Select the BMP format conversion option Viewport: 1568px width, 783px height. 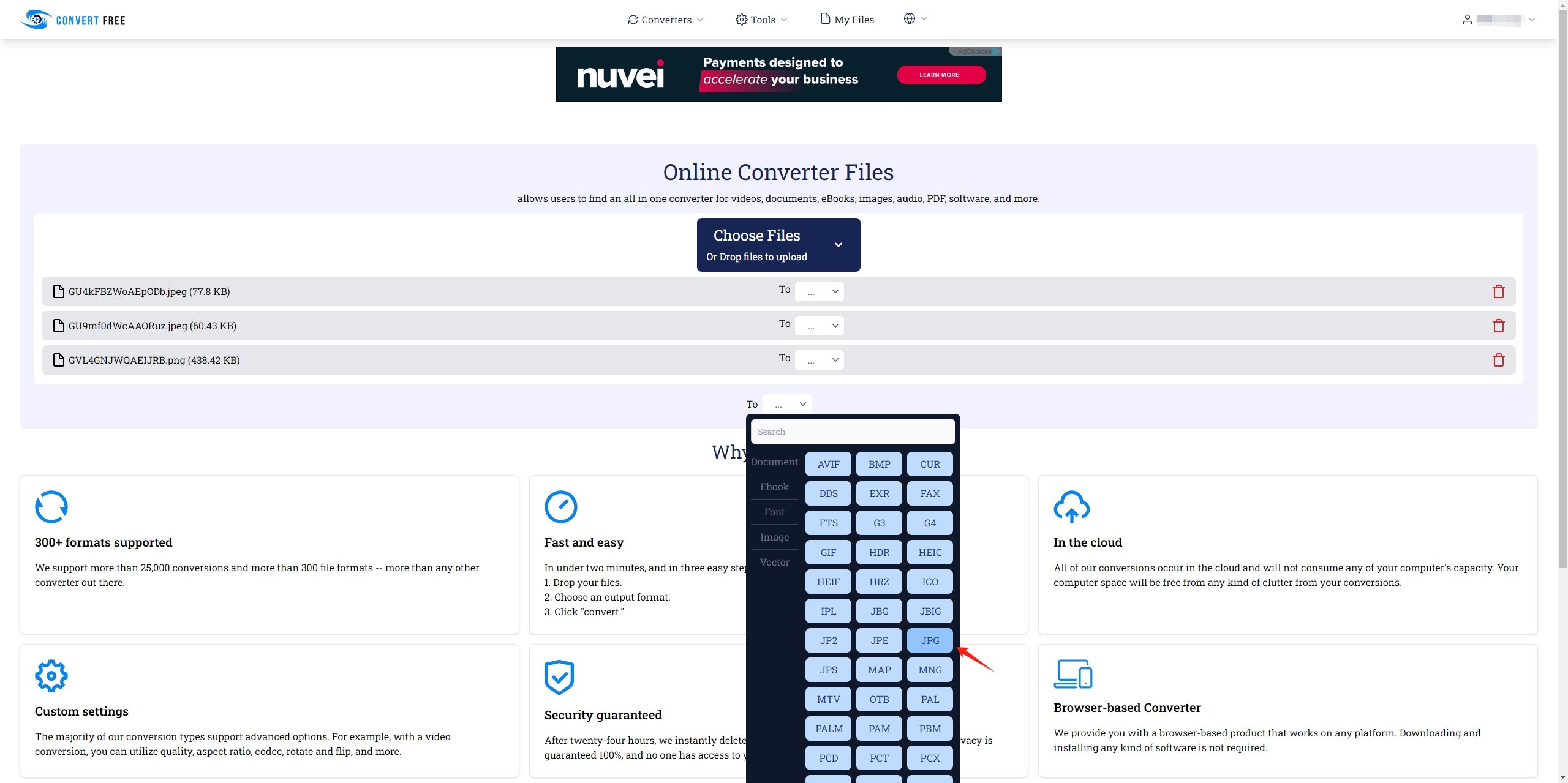pyautogui.click(x=878, y=463)
